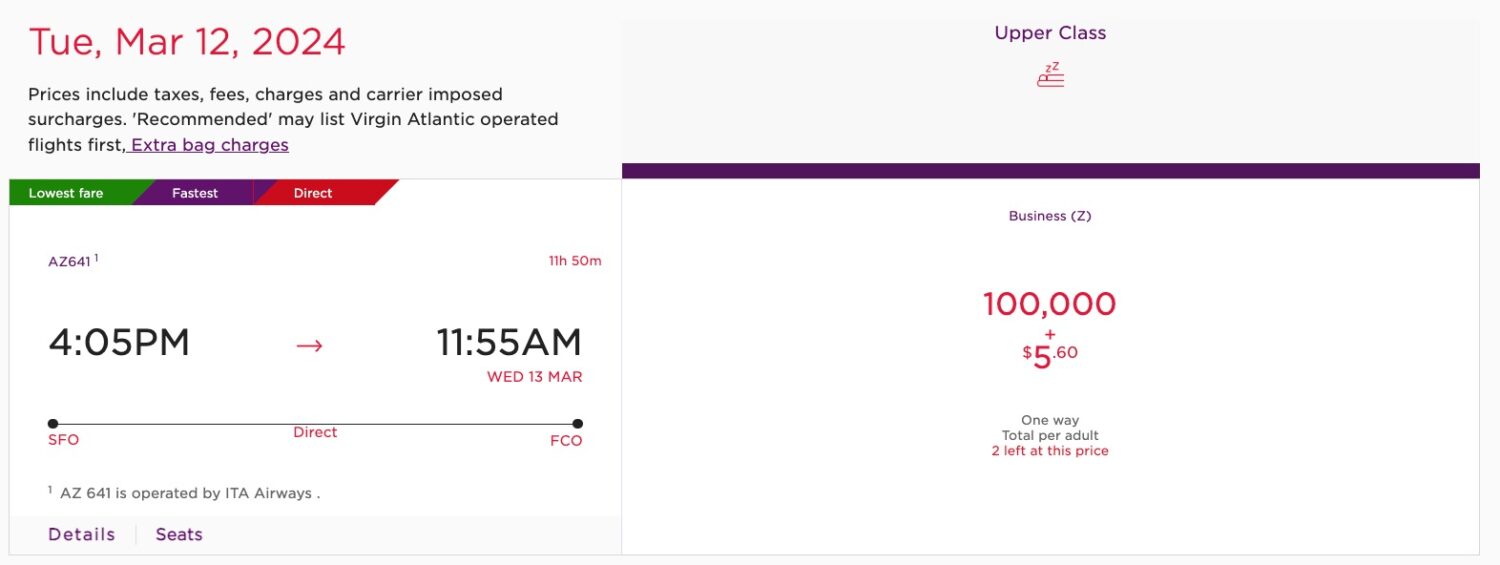Click the Direct label on route line
Screen dimensions: 1500x565
(x=315, y=432)
